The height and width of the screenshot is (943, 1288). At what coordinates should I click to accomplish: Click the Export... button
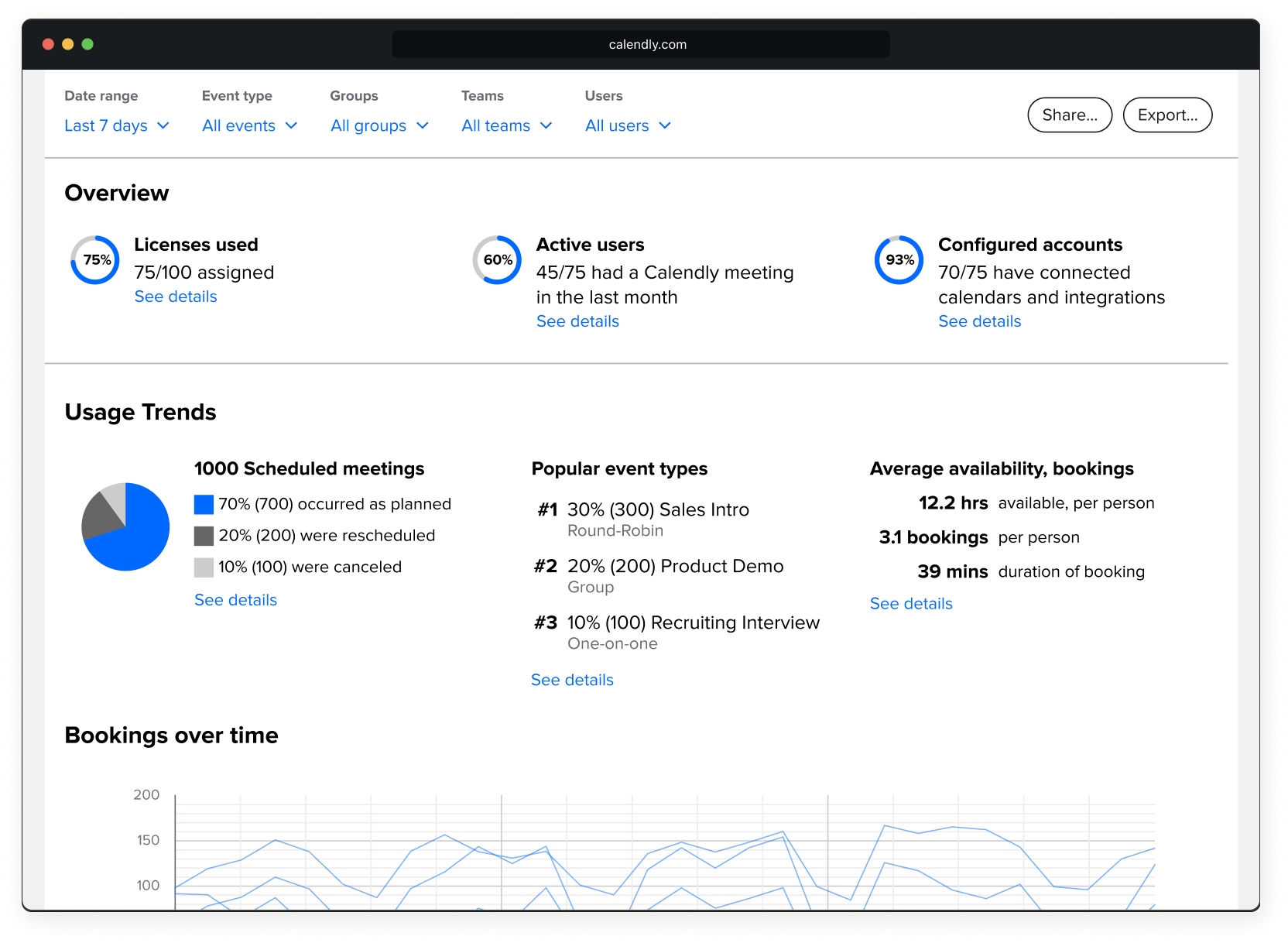pyautogui.click(x=1167, y=115)
